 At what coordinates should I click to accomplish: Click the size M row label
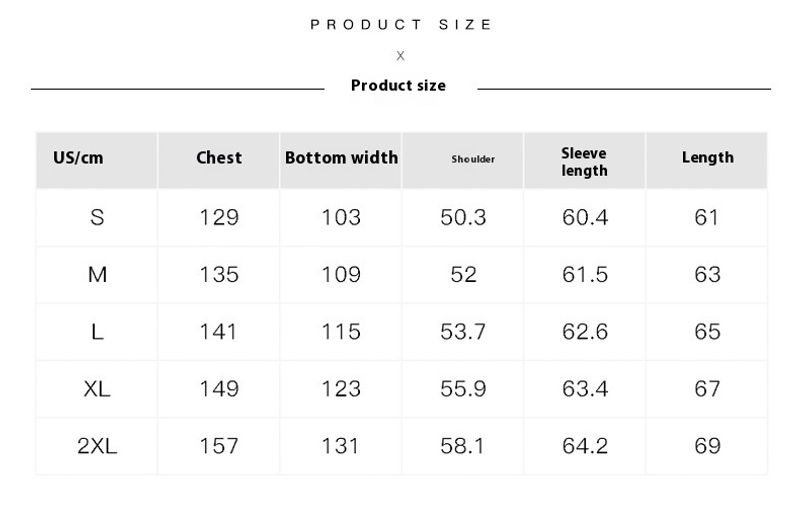pos(97,275)
